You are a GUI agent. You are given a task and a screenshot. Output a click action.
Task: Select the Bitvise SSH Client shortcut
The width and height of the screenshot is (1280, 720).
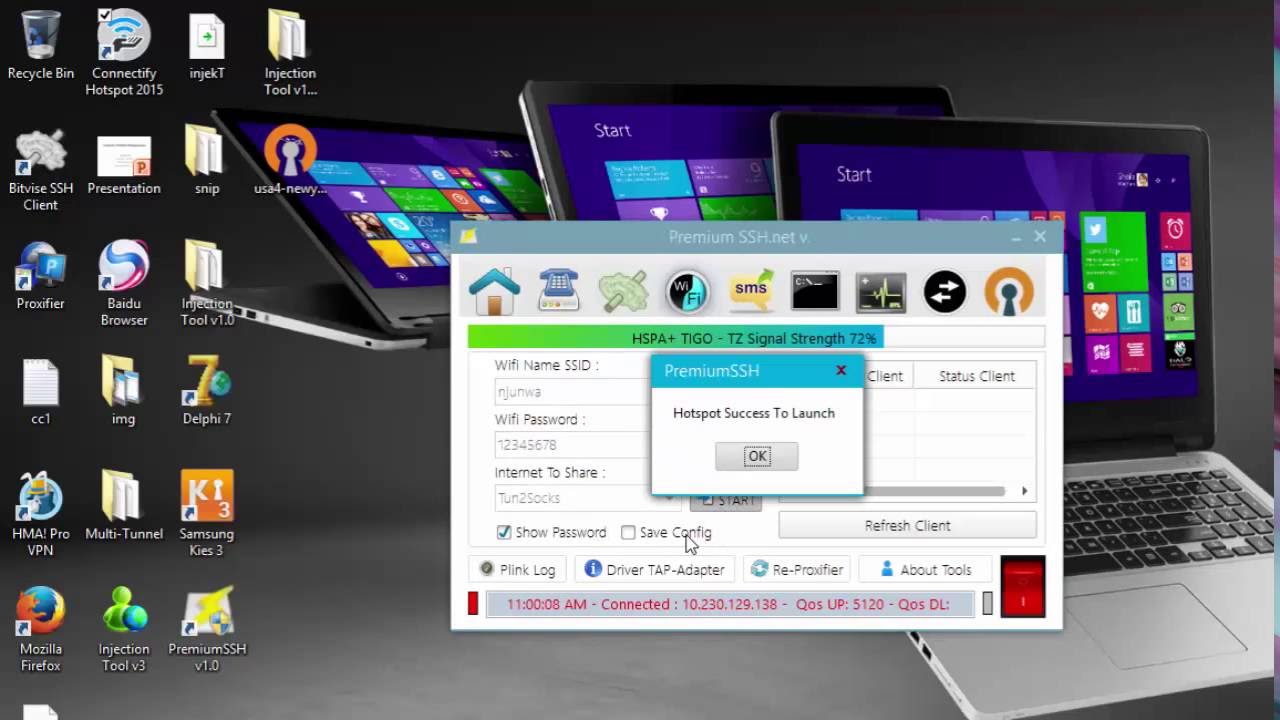click(41, 168)
